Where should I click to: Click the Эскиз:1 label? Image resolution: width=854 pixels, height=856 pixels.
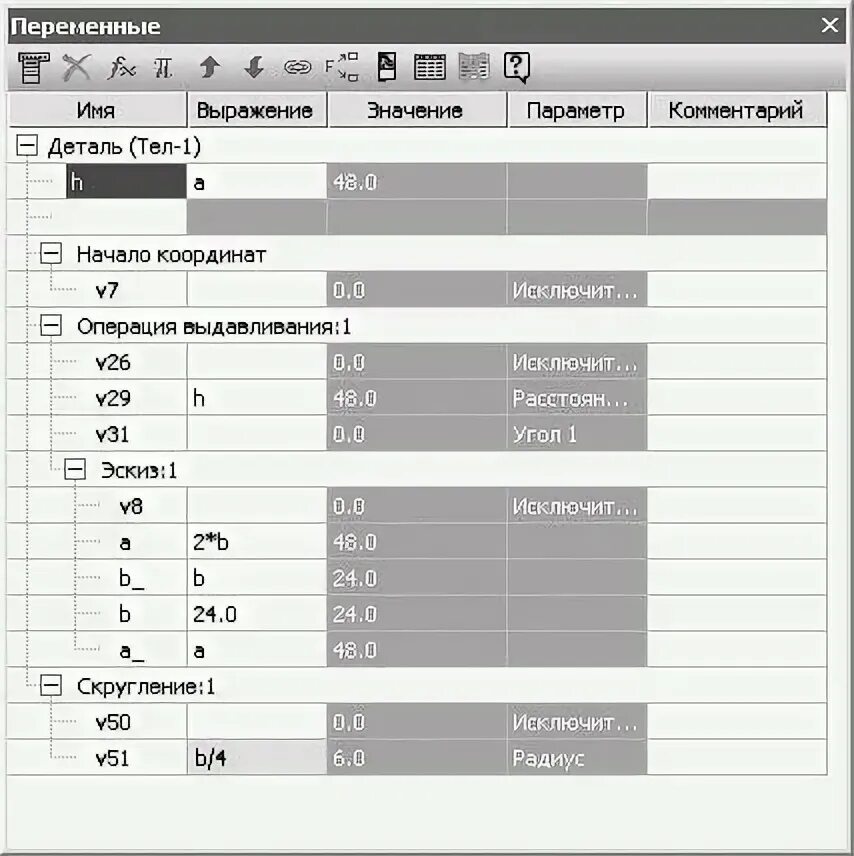139,470
